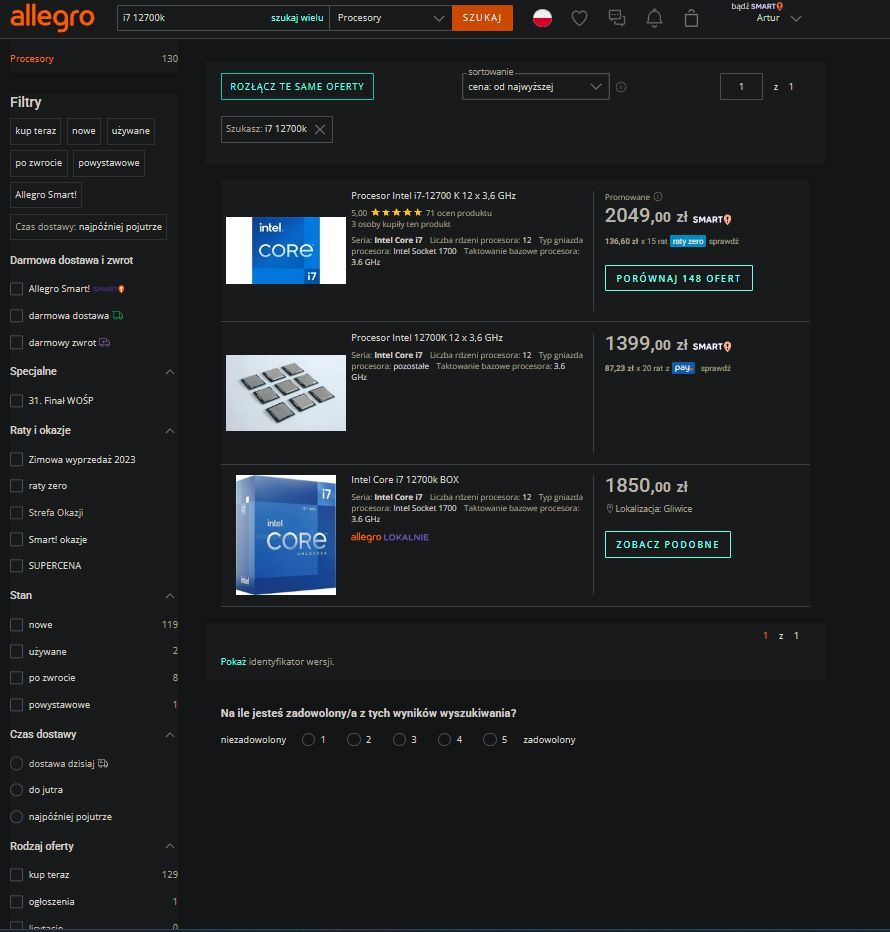Check the 'raty zero' checkbox
Screen dimensions: 890x932
tap(17, 486)
